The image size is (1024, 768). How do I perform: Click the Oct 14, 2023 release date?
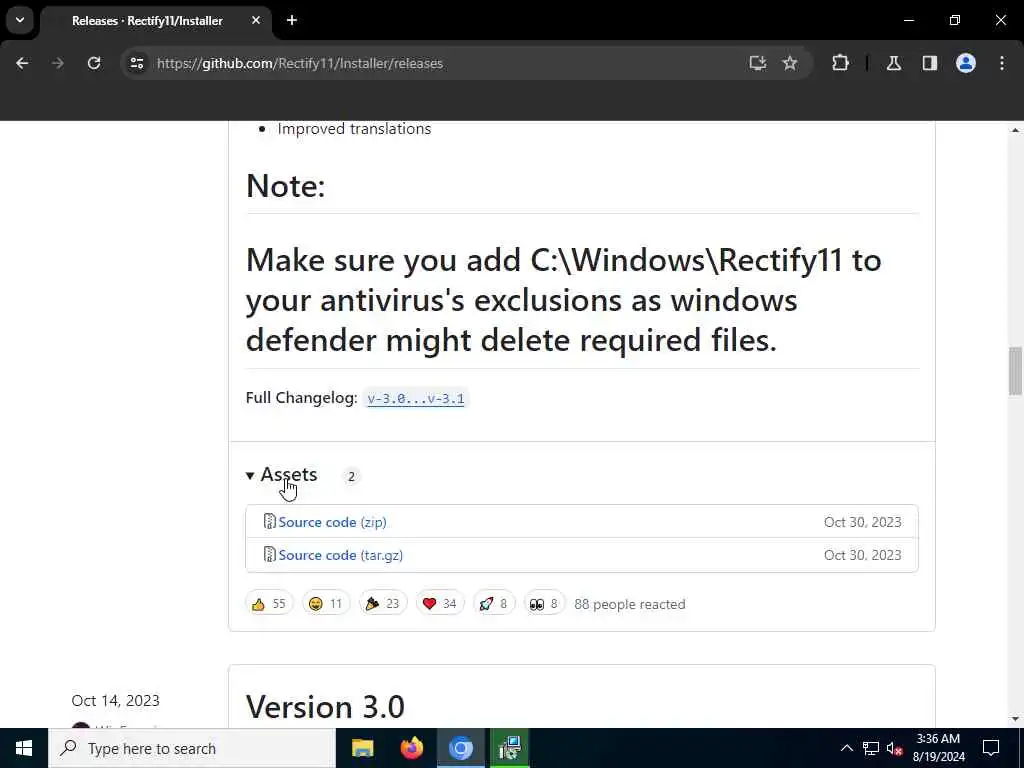(x=116, y=701)
